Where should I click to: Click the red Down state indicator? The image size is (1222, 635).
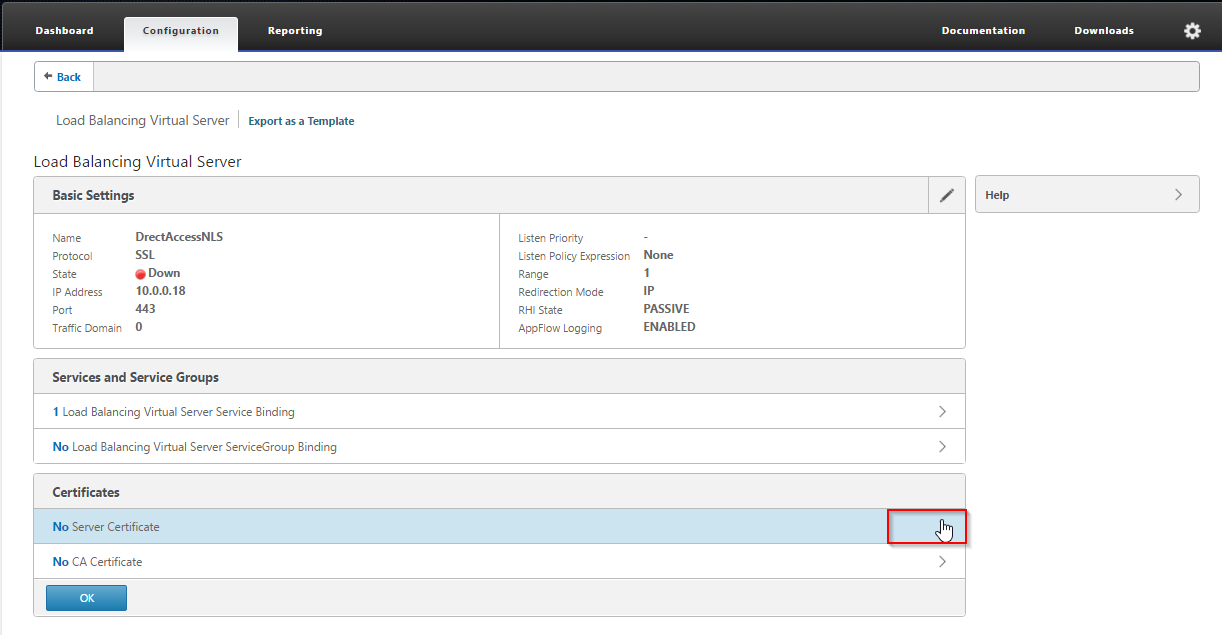141,274
